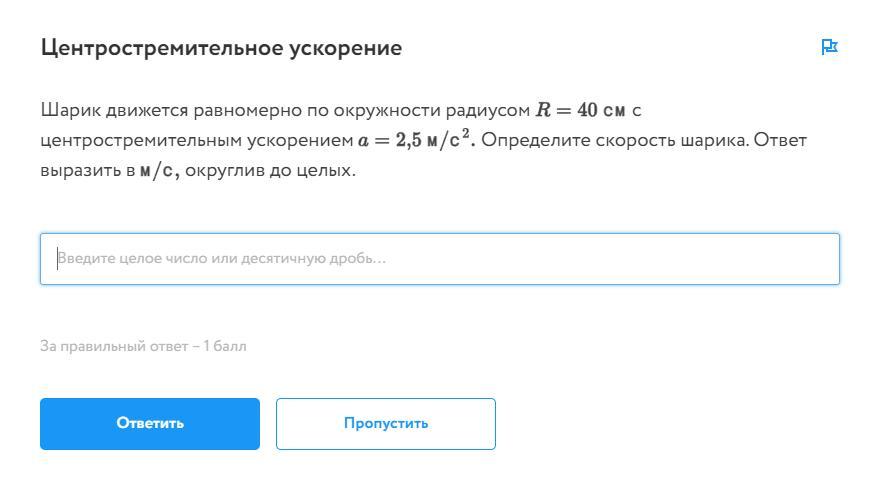
Task: Skip question using the Пропустить button
Action: coord(386,423)
